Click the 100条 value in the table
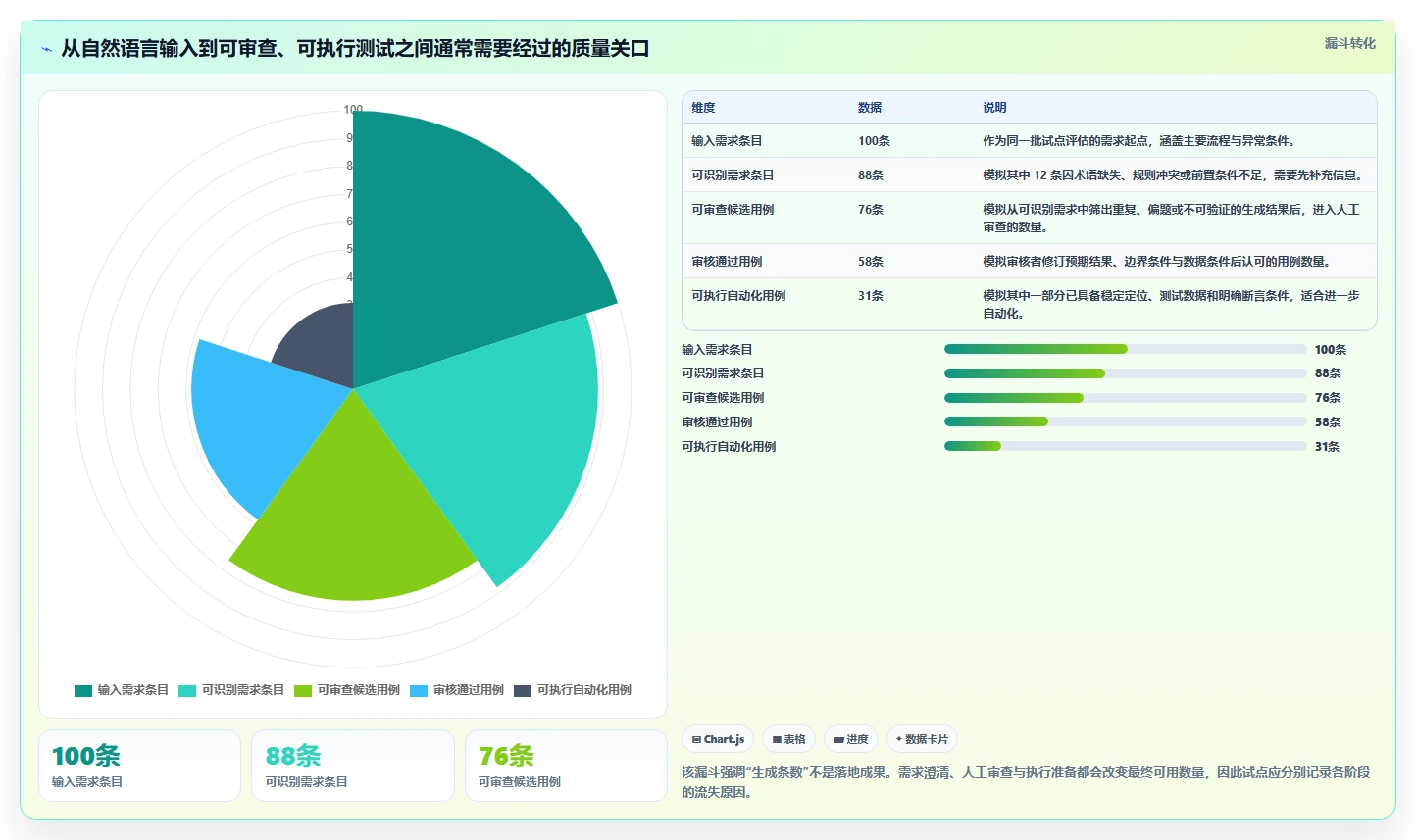The height and width of the screenshot is (840, 1416). [x=874, y=141]
